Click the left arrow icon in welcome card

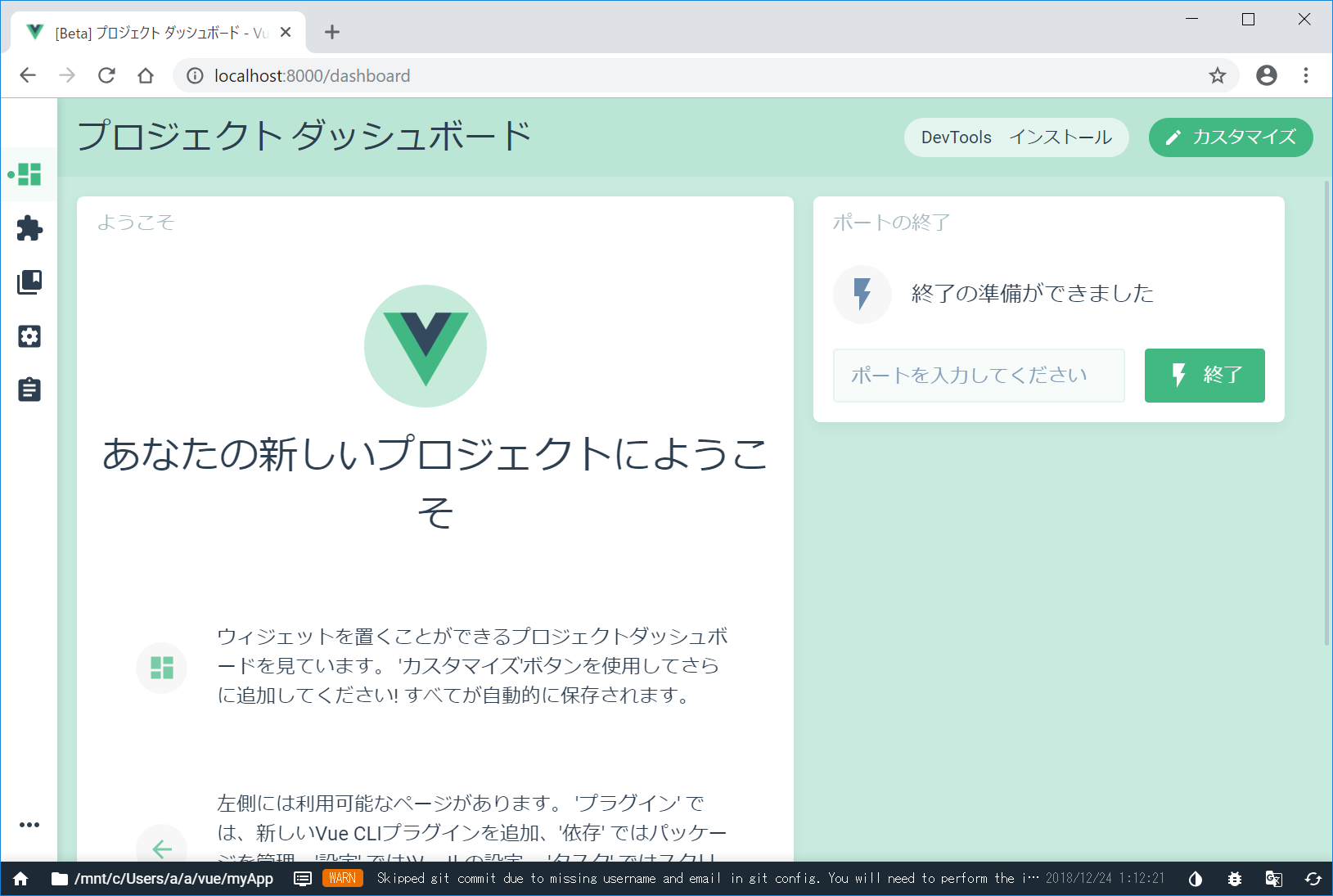[162, 849]
